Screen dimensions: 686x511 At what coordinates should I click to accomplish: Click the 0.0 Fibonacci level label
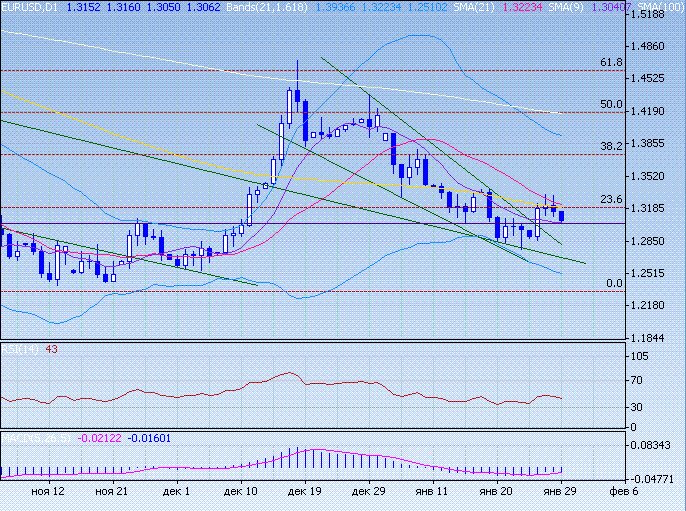point(615,283)
